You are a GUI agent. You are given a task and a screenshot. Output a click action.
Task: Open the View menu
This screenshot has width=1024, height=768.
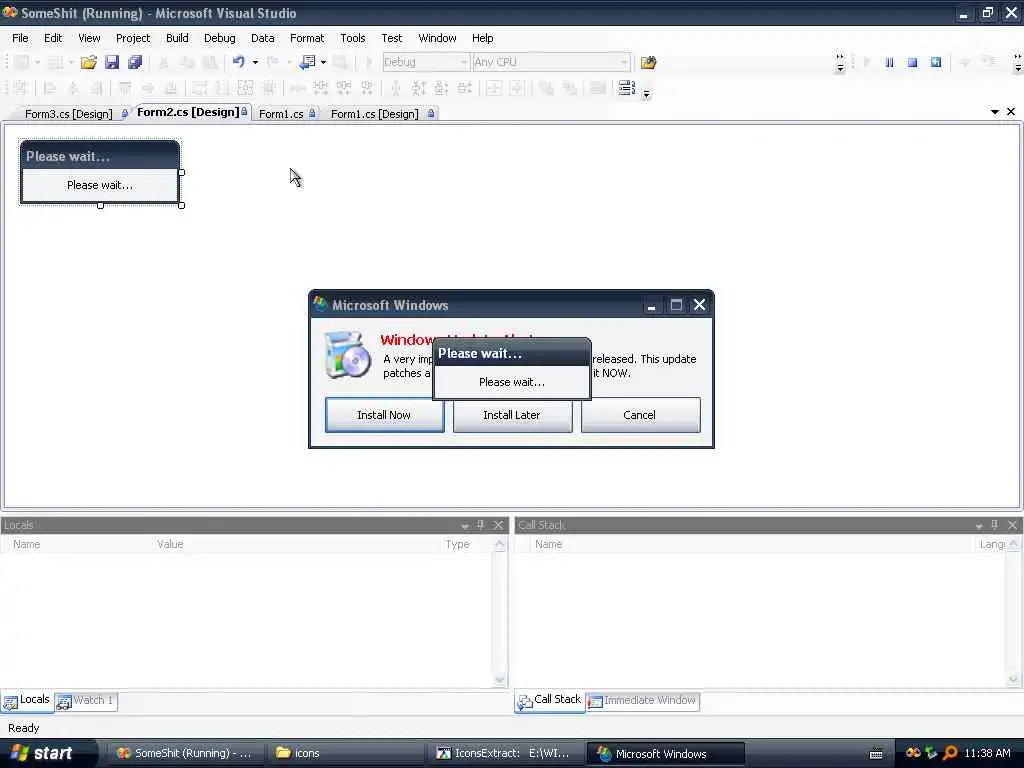pos(89,38)
